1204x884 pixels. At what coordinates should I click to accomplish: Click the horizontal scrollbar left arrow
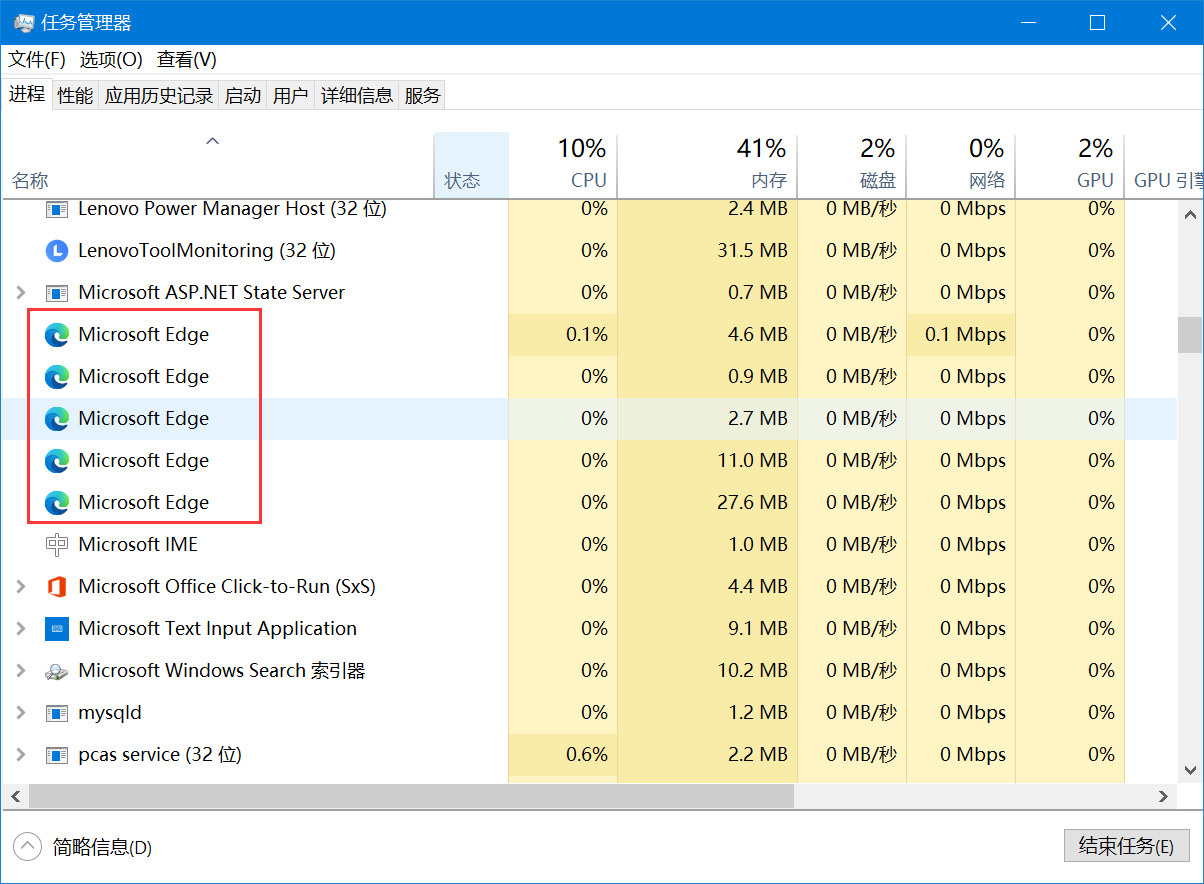coord(14,796)
